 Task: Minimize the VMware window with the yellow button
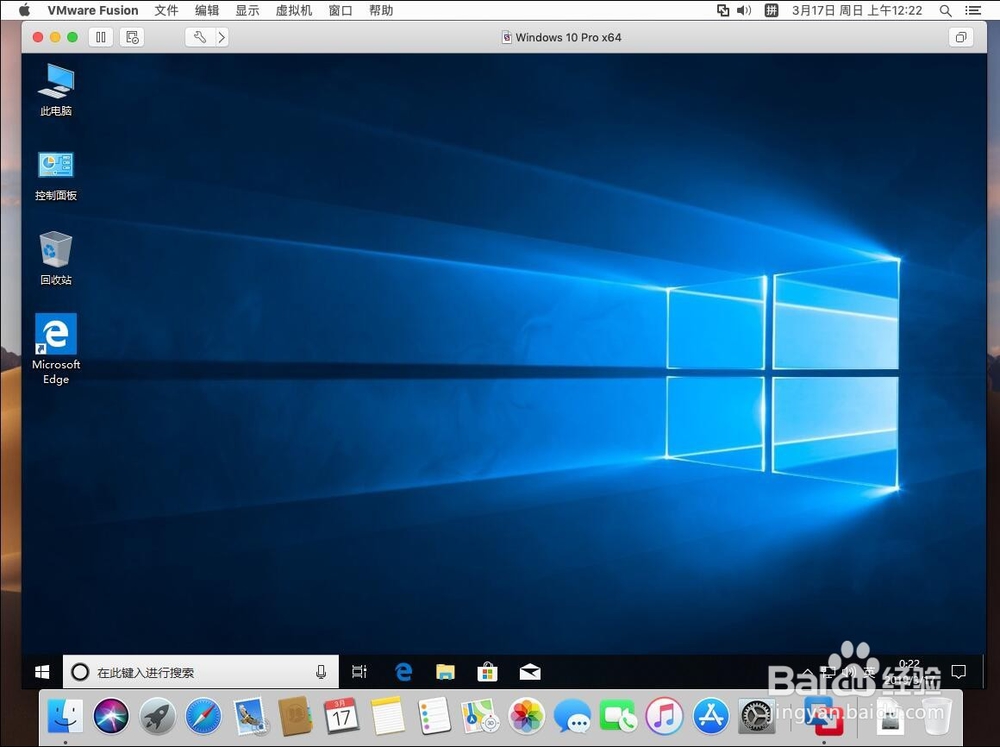tap(55, 37)
